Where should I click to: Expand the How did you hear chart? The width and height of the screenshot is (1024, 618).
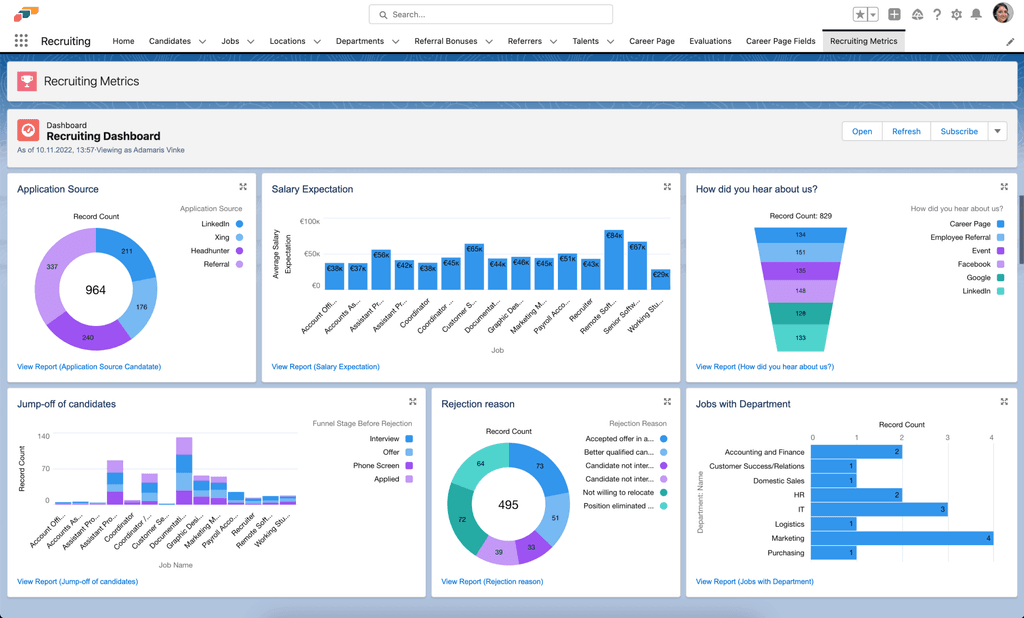tap(1004, 187)
